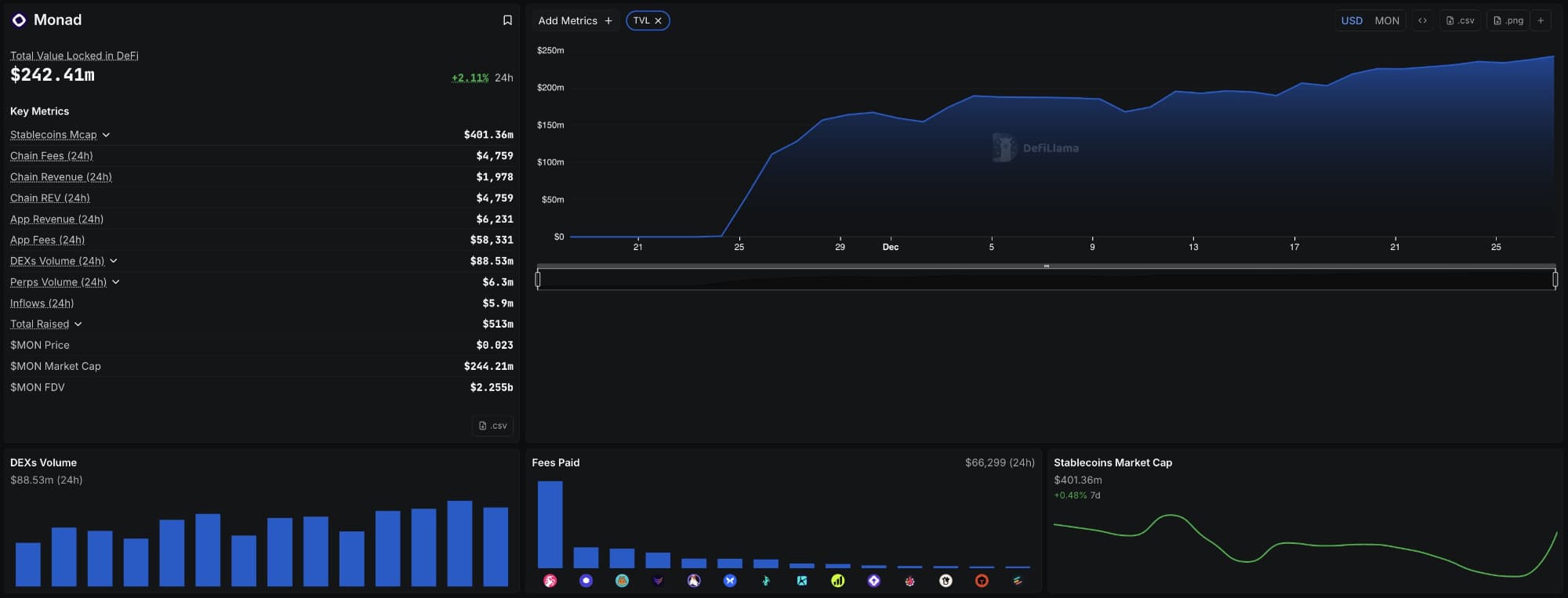This screenshot has width=1568, height=598.
Task: Click the pink protocol icon in Fees Paid
Action: pos(550,581)
